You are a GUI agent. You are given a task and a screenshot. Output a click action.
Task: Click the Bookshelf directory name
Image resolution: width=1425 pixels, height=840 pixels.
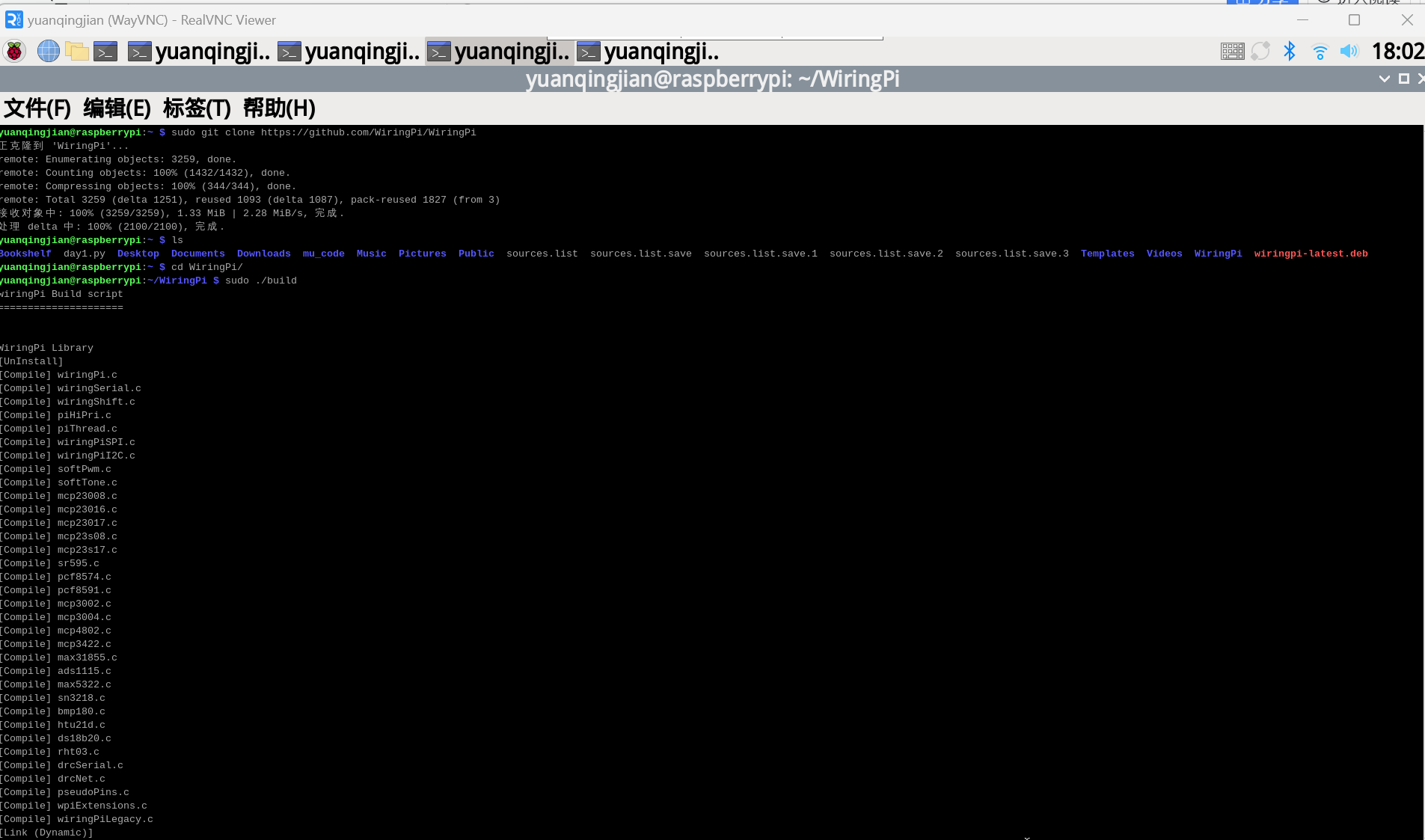pos(25,254)
